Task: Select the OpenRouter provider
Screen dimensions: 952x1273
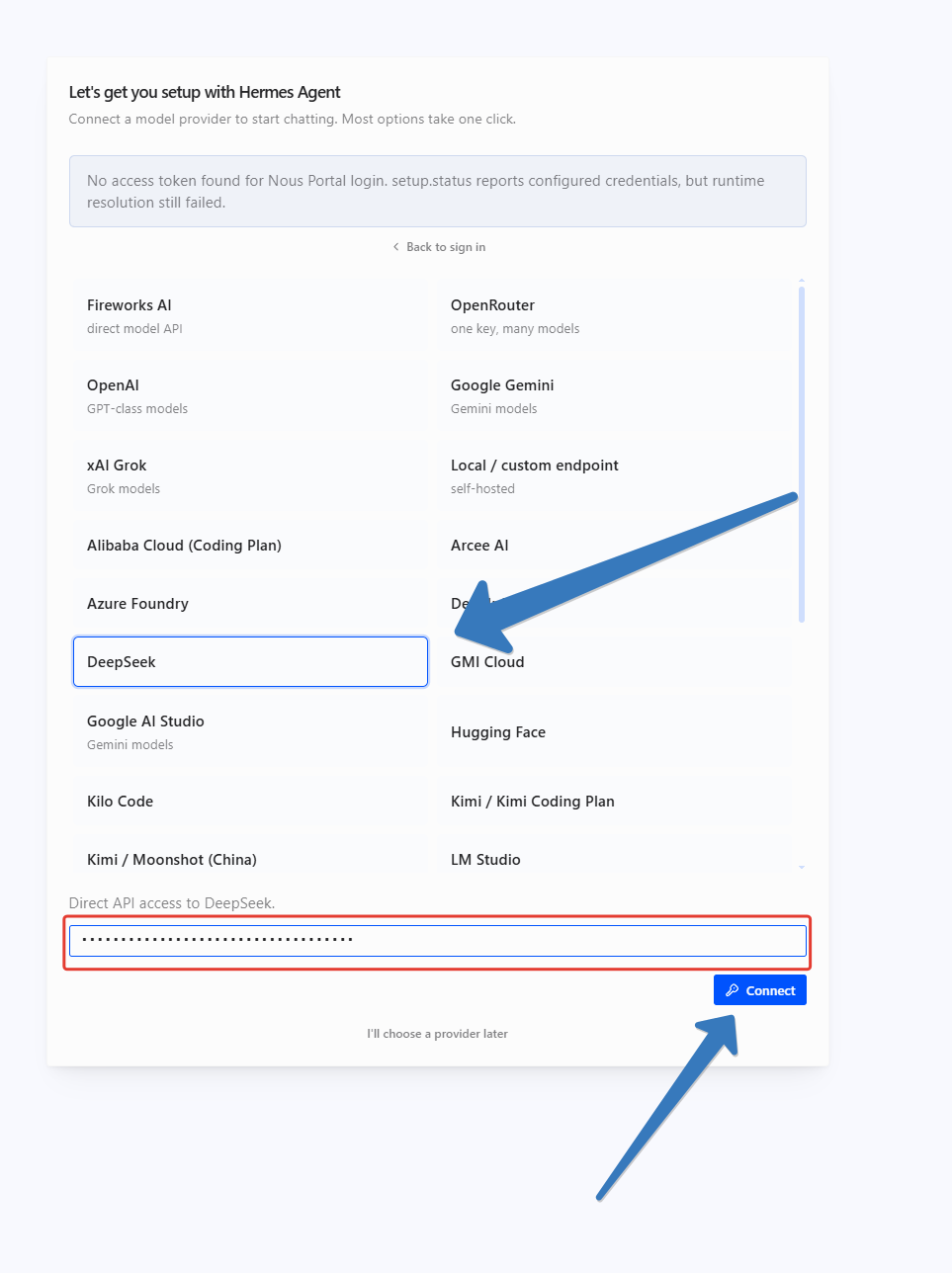Action: pyautogui.click(x=614, y=316)
